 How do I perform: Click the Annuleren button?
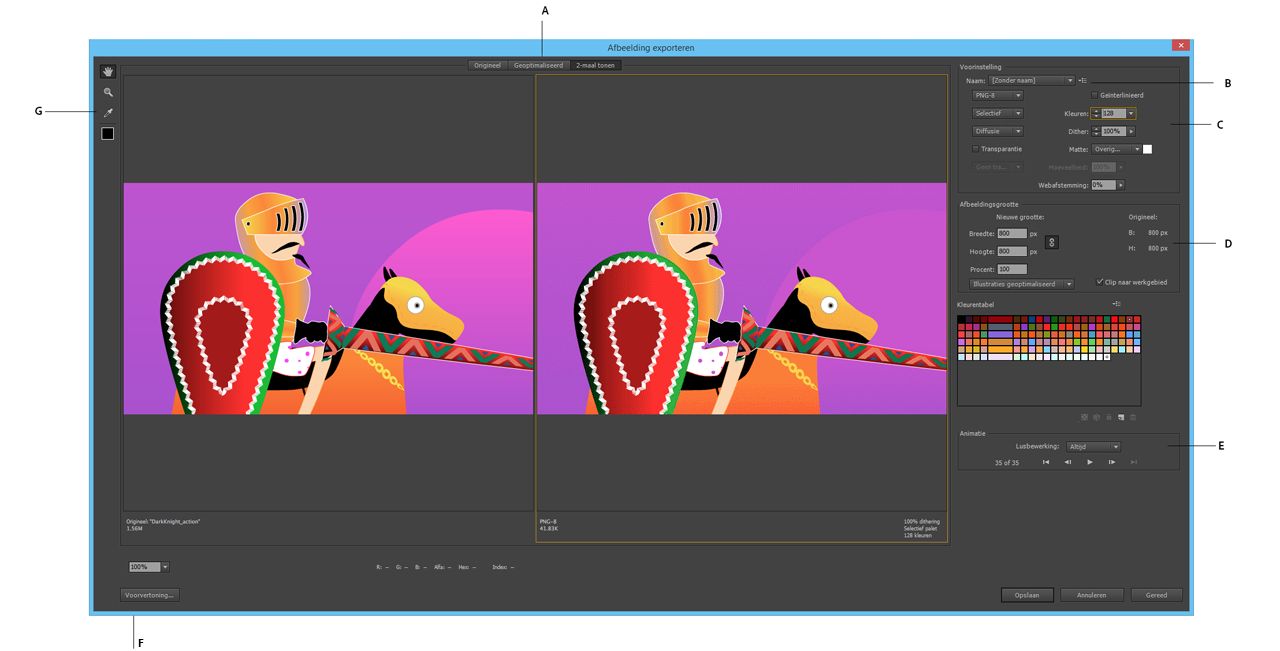(x=1092, y=594)
